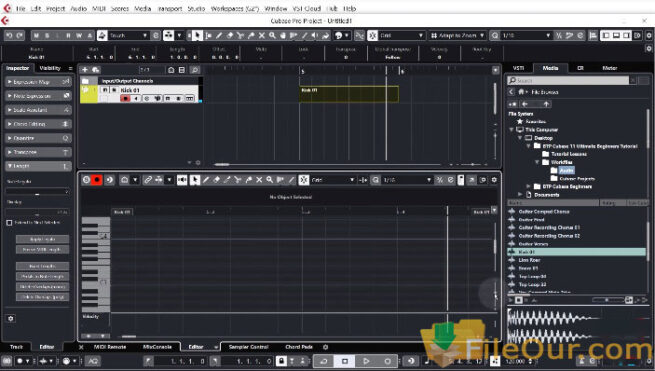Image resolution: width=655 pixels, height=371 pixels.
Task: Toggle the transport bar cycle loop button
Action: (324, 361)
